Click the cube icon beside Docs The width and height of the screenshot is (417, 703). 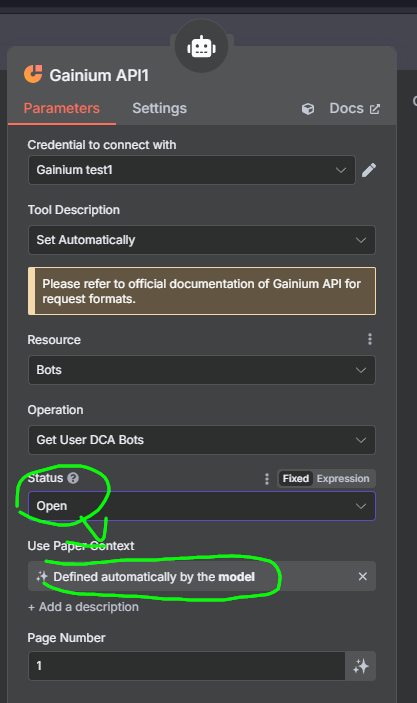(x=308, y=109)
